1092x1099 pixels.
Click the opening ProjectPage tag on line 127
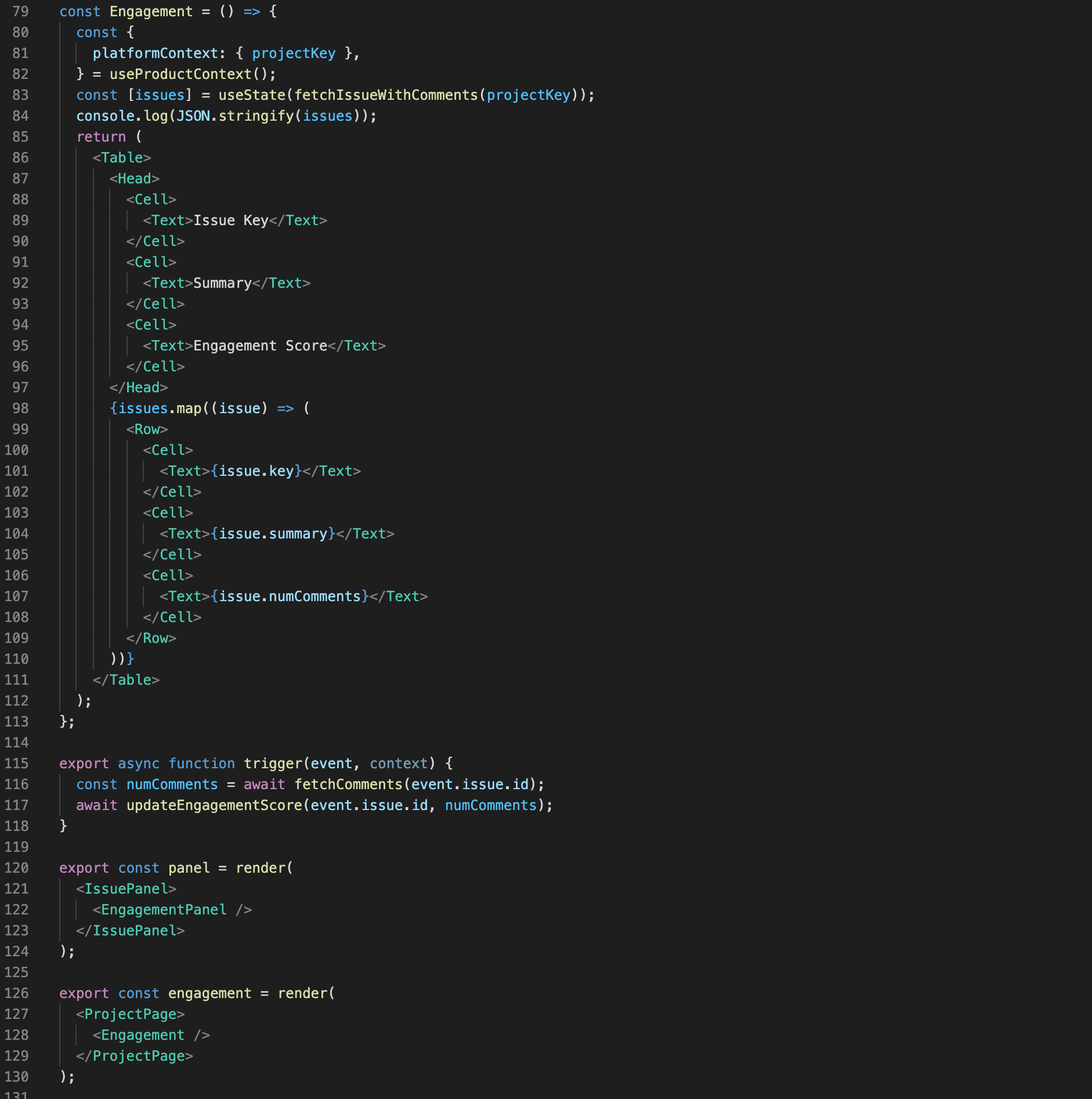tap(130, 1014)
